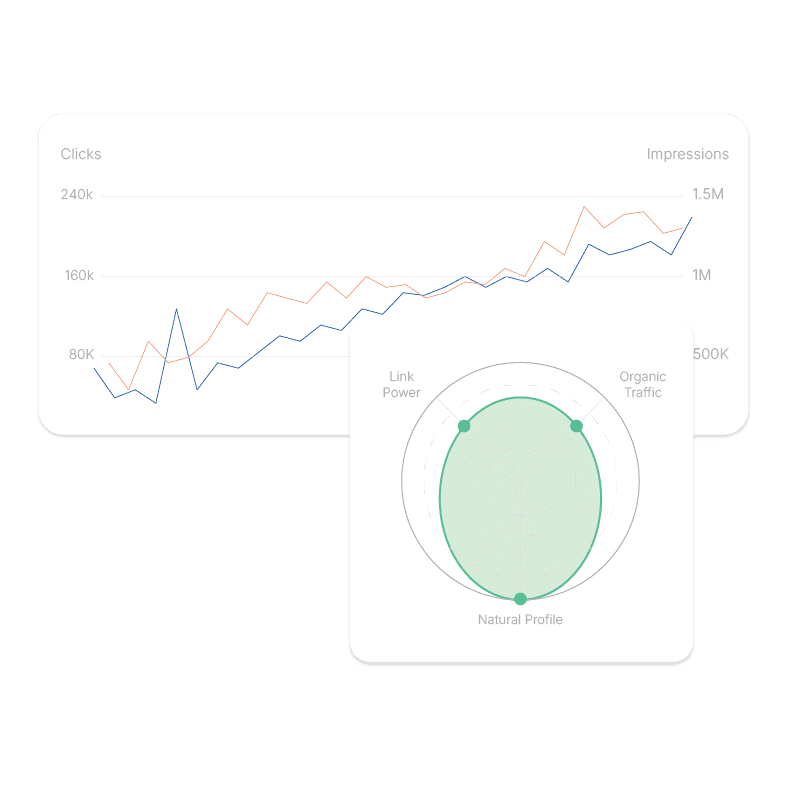Click the 500K axis label
This screenshot has width=800, height=801.
710,355
